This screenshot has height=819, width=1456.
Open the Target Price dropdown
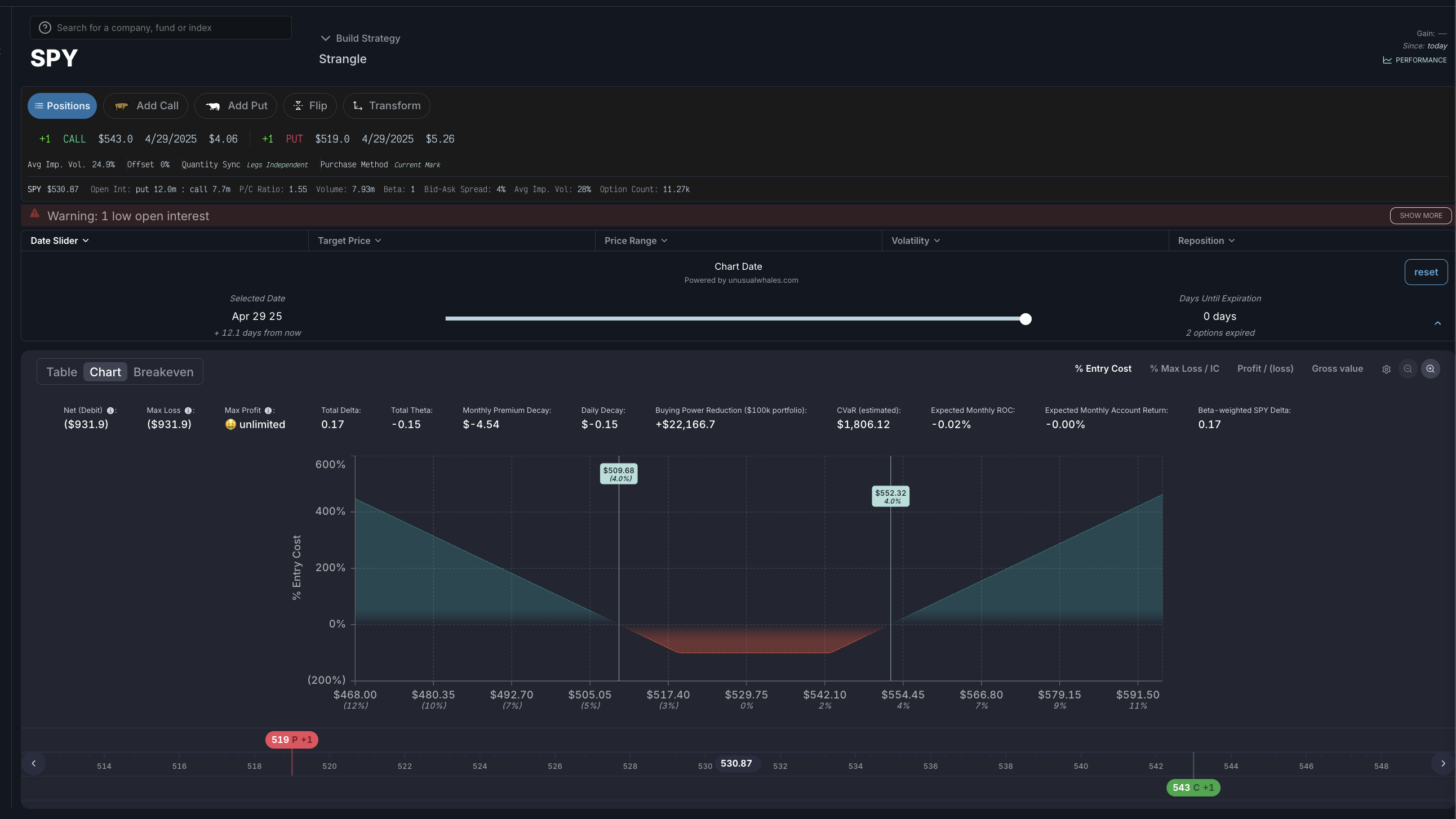point(349,241)
